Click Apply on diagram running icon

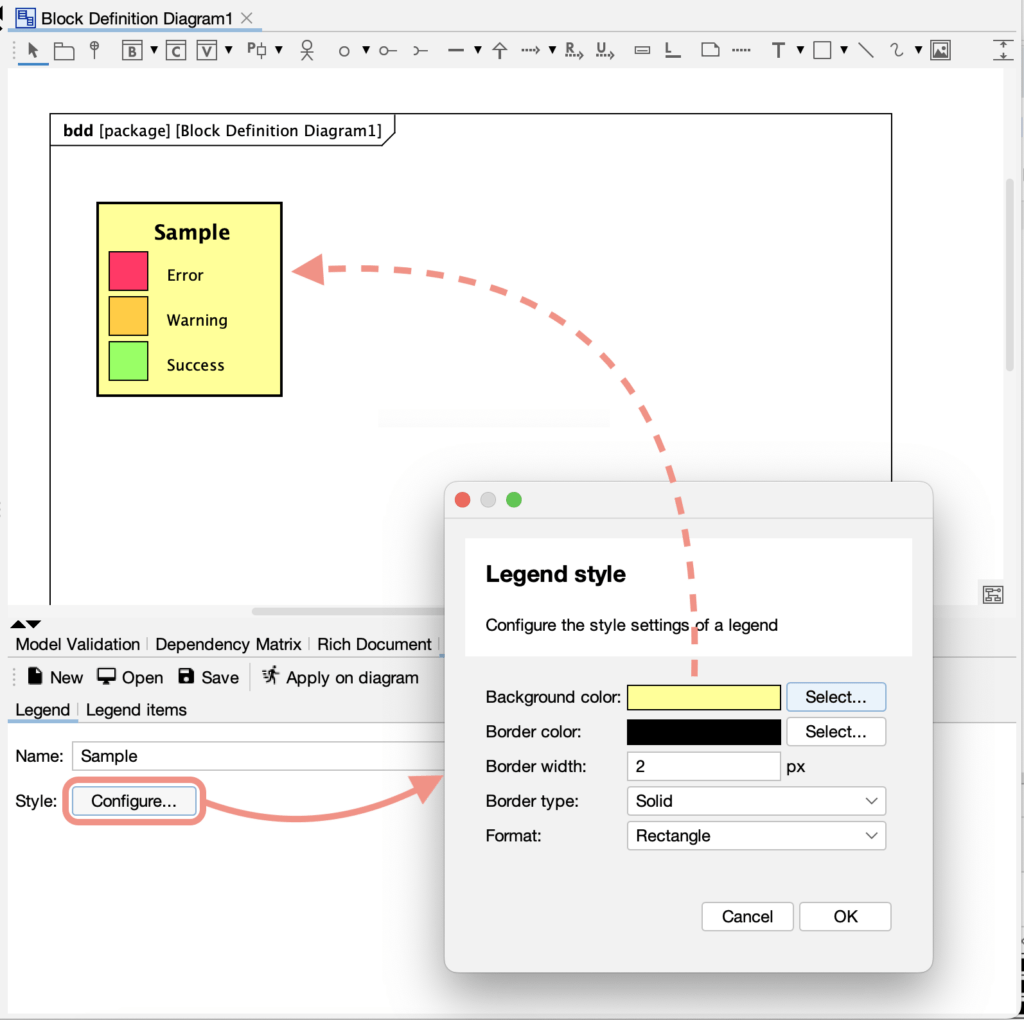270,676
